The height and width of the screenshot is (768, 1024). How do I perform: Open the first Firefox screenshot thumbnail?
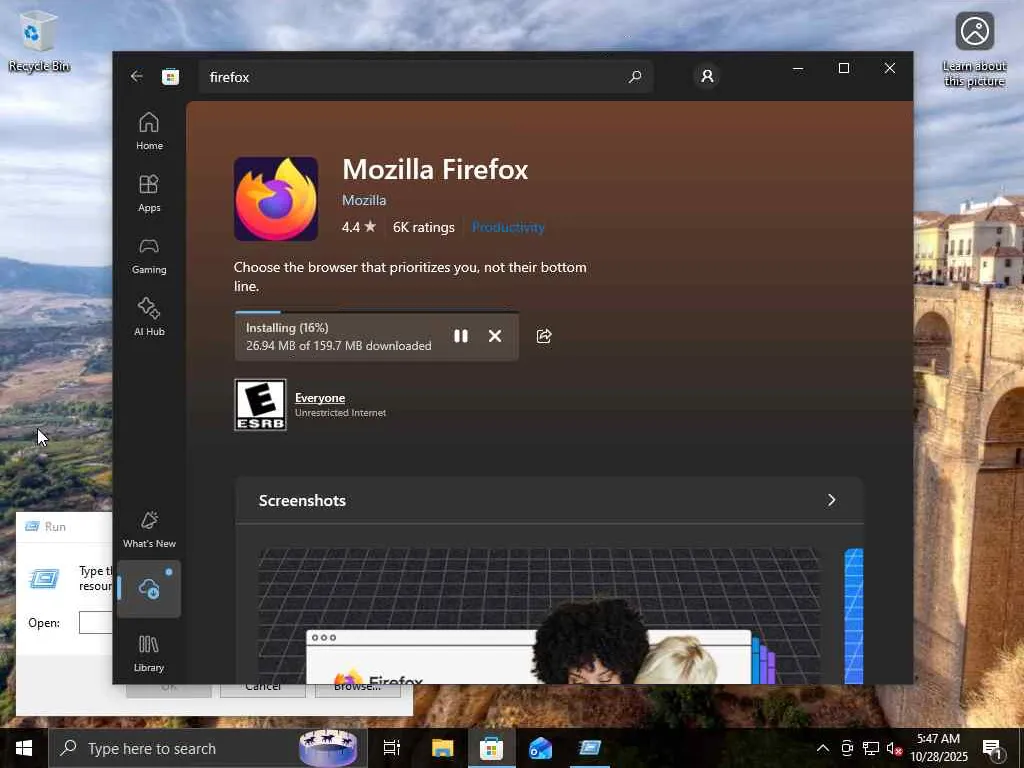pyautogui.click(x=539, y=616)
